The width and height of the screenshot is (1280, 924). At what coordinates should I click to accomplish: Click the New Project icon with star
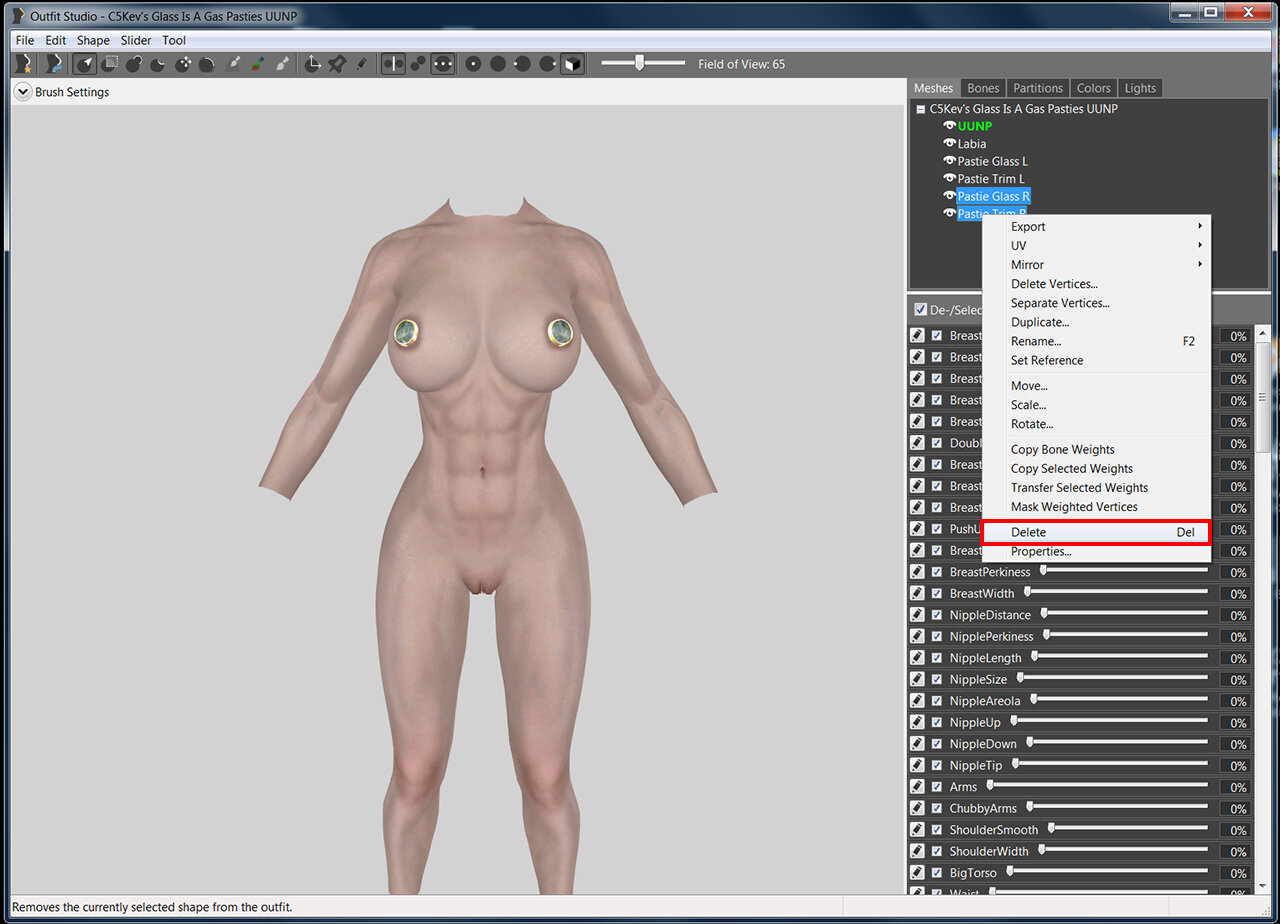24,64
